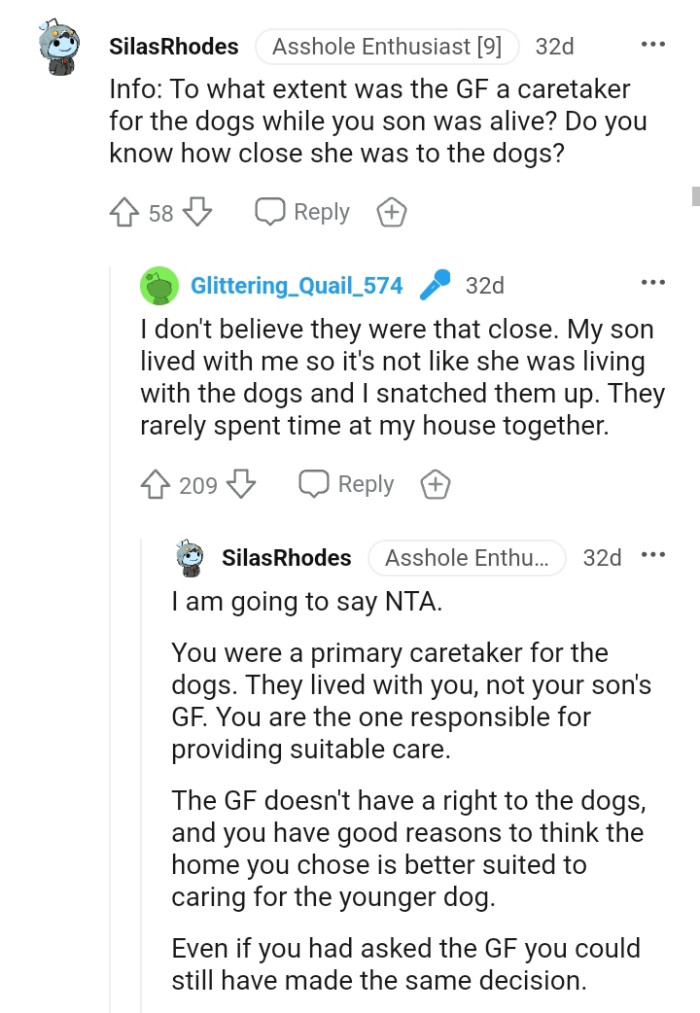This screenshot has width=700, height=1013.
Task: Collapse the thread using the nested reply line
Action: (x=141, y=780)
